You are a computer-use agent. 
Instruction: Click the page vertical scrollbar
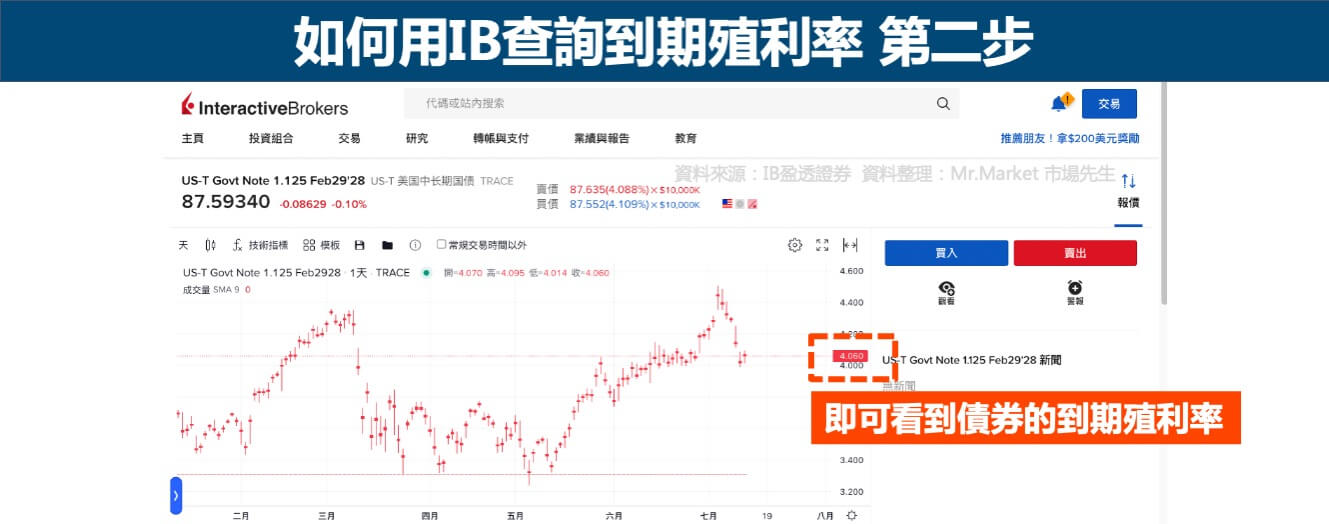click(1163, 195)
